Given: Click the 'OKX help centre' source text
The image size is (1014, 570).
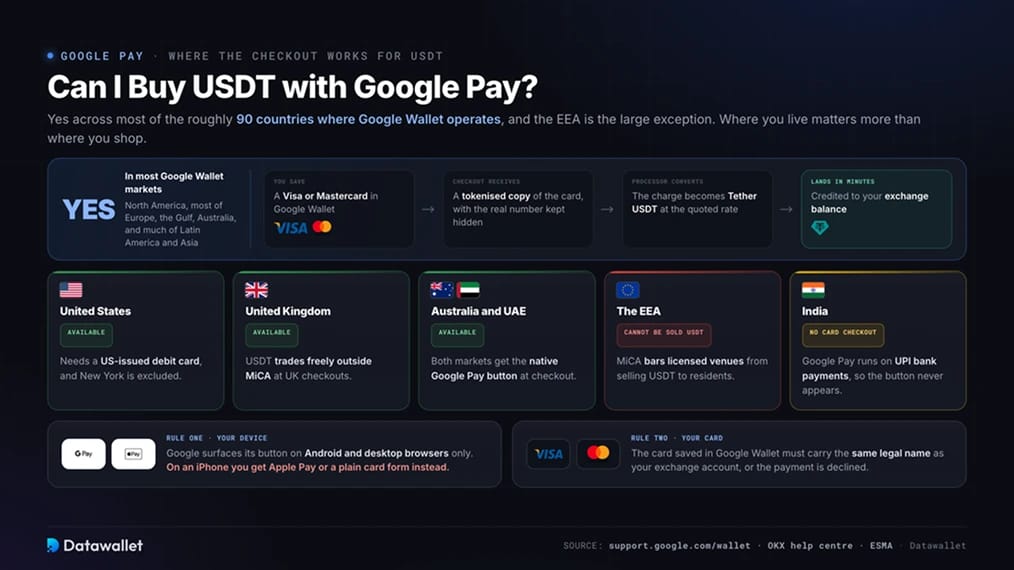Looking at the screenshot, I should [x=810, y=546].
